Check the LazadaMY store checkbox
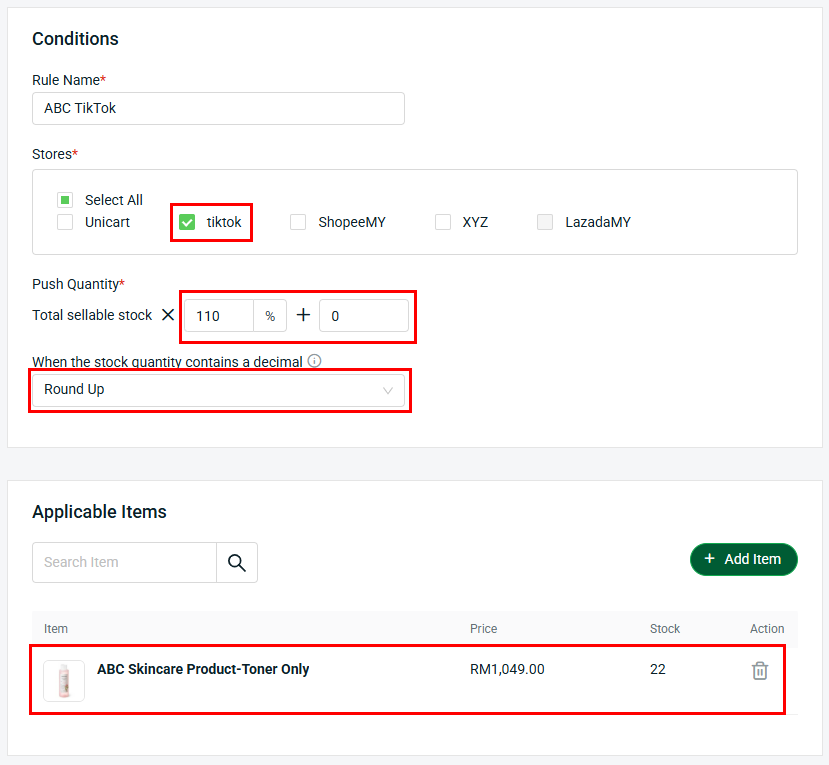Image resolution: width=829 pixels, height=765 pixels. 545,222
